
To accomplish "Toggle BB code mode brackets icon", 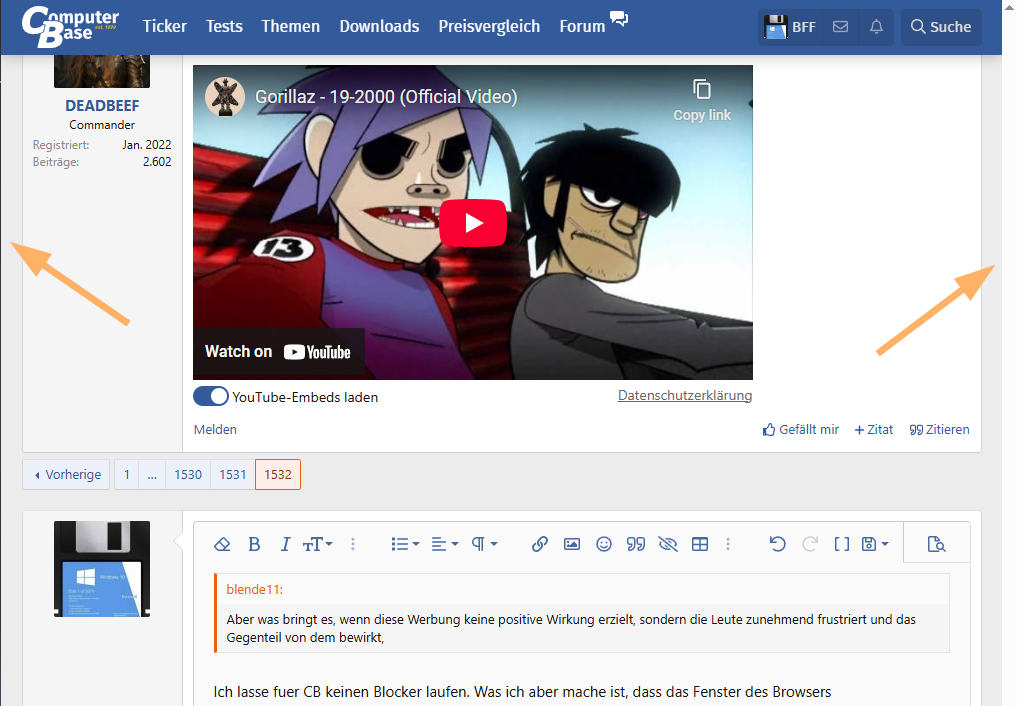I will coord(841,545).
